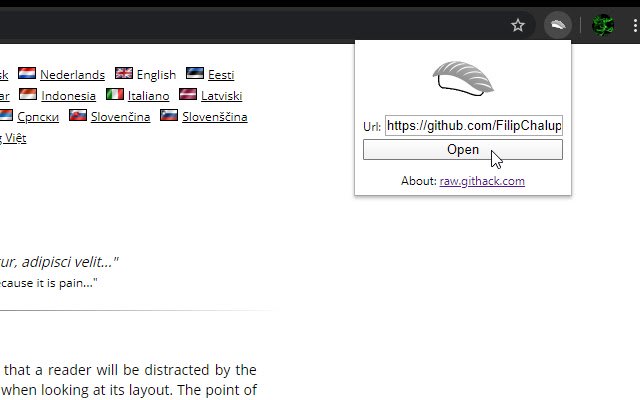Click the Việt language link
The width and height of the screenshot is (640, 400).
(13, 138)
